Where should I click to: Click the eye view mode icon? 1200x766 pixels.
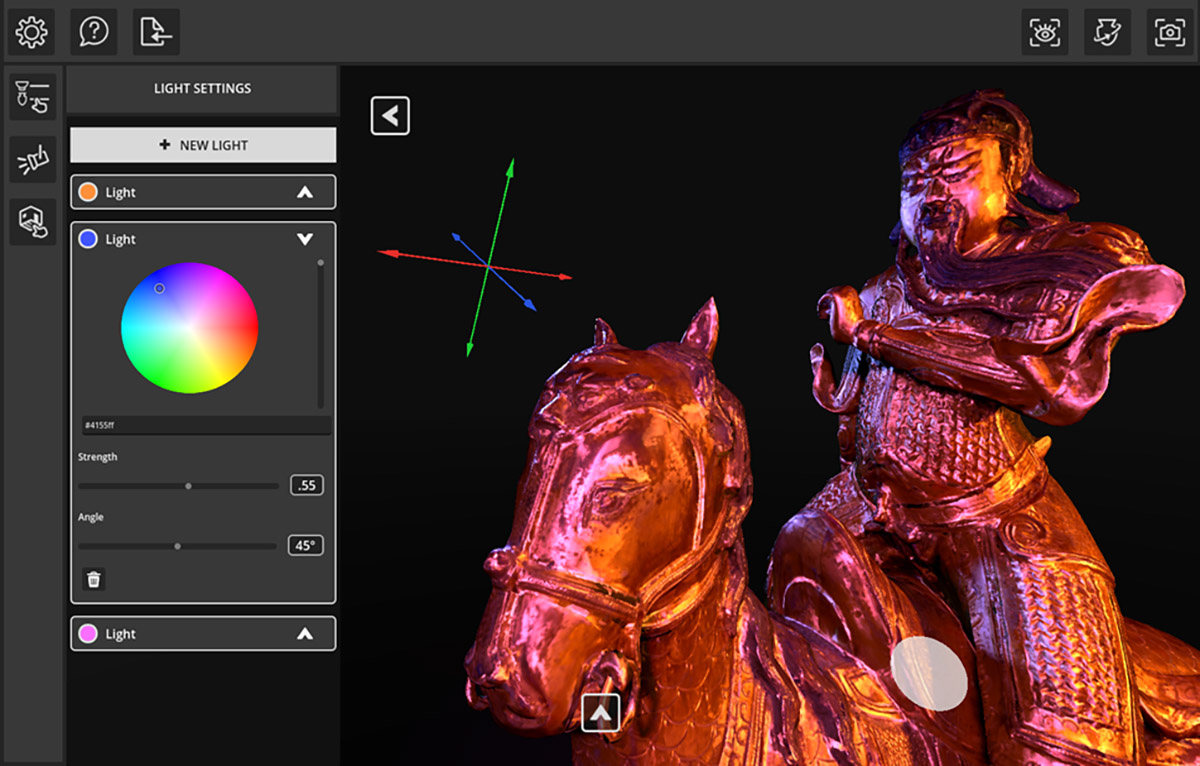[1045, 33]
